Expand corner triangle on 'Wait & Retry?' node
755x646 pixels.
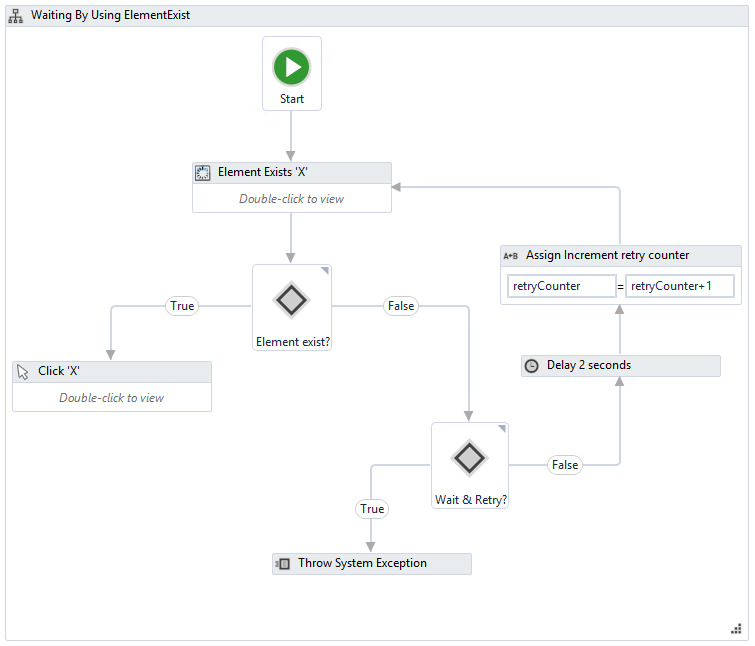tap(503, 429)
